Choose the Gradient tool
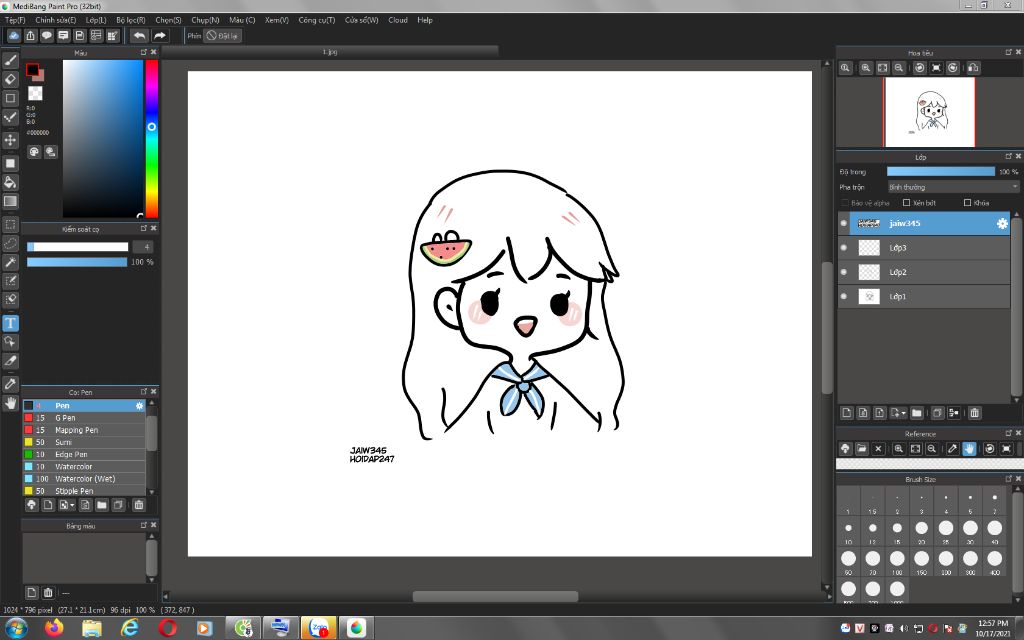 click(10, 201)
